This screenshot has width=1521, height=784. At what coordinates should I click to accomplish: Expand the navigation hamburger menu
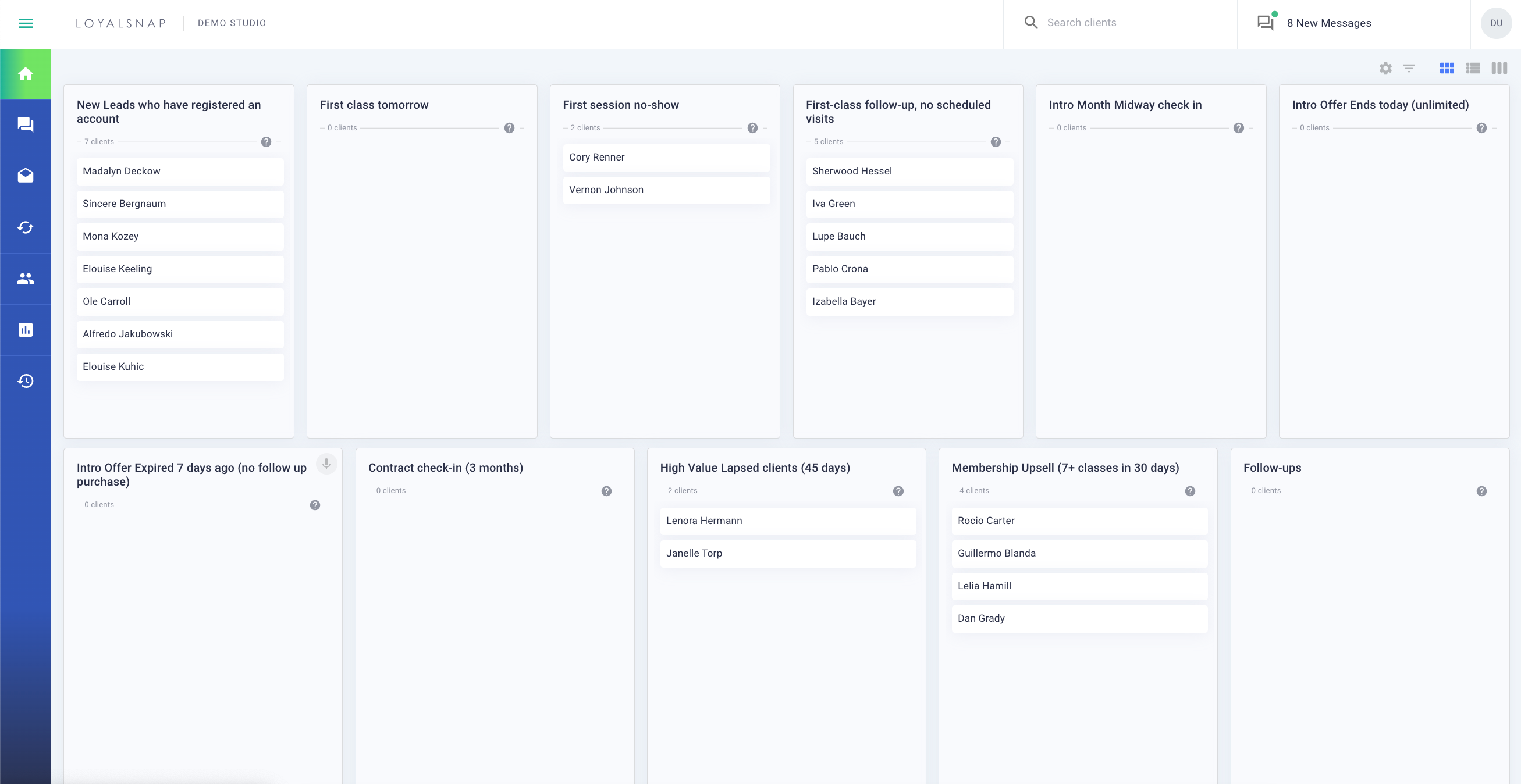pyautogui.click(x=26, y=23)
